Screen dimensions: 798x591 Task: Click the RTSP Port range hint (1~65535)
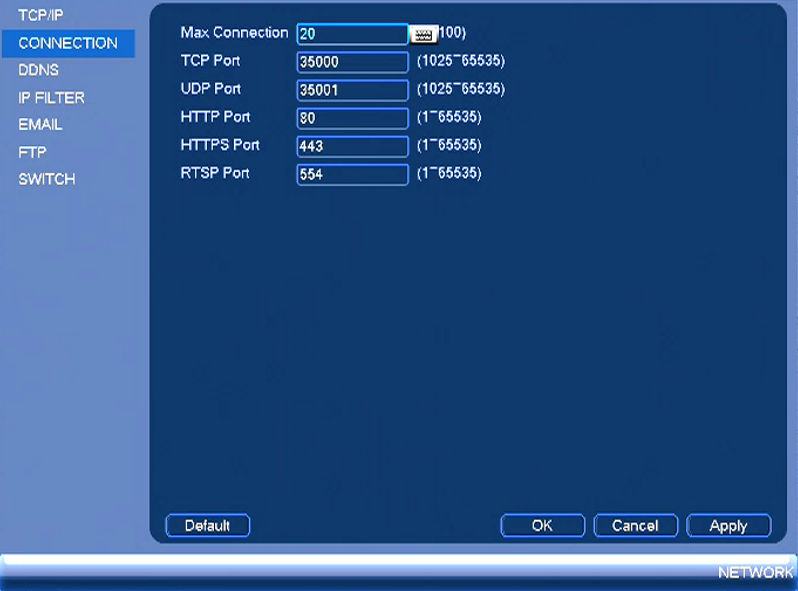coord(449,173)
